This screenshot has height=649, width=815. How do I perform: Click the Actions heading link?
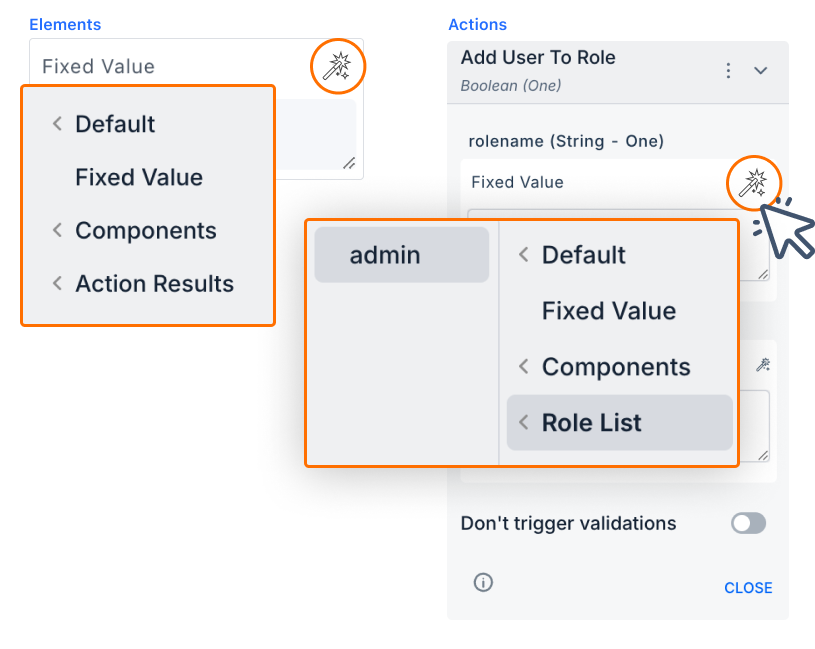(477, 24)
